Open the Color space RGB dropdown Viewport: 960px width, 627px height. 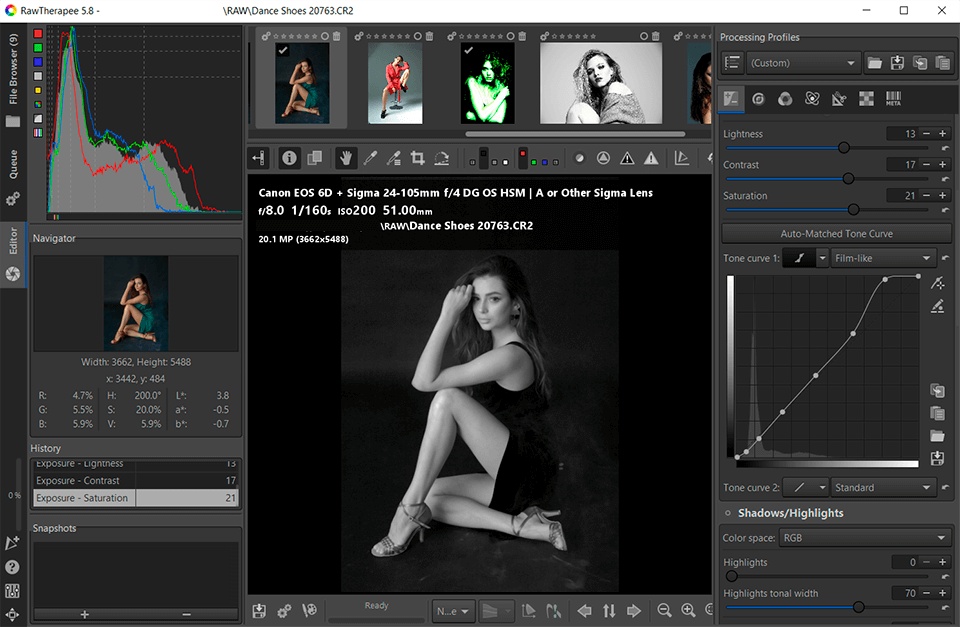pos(865,537)
